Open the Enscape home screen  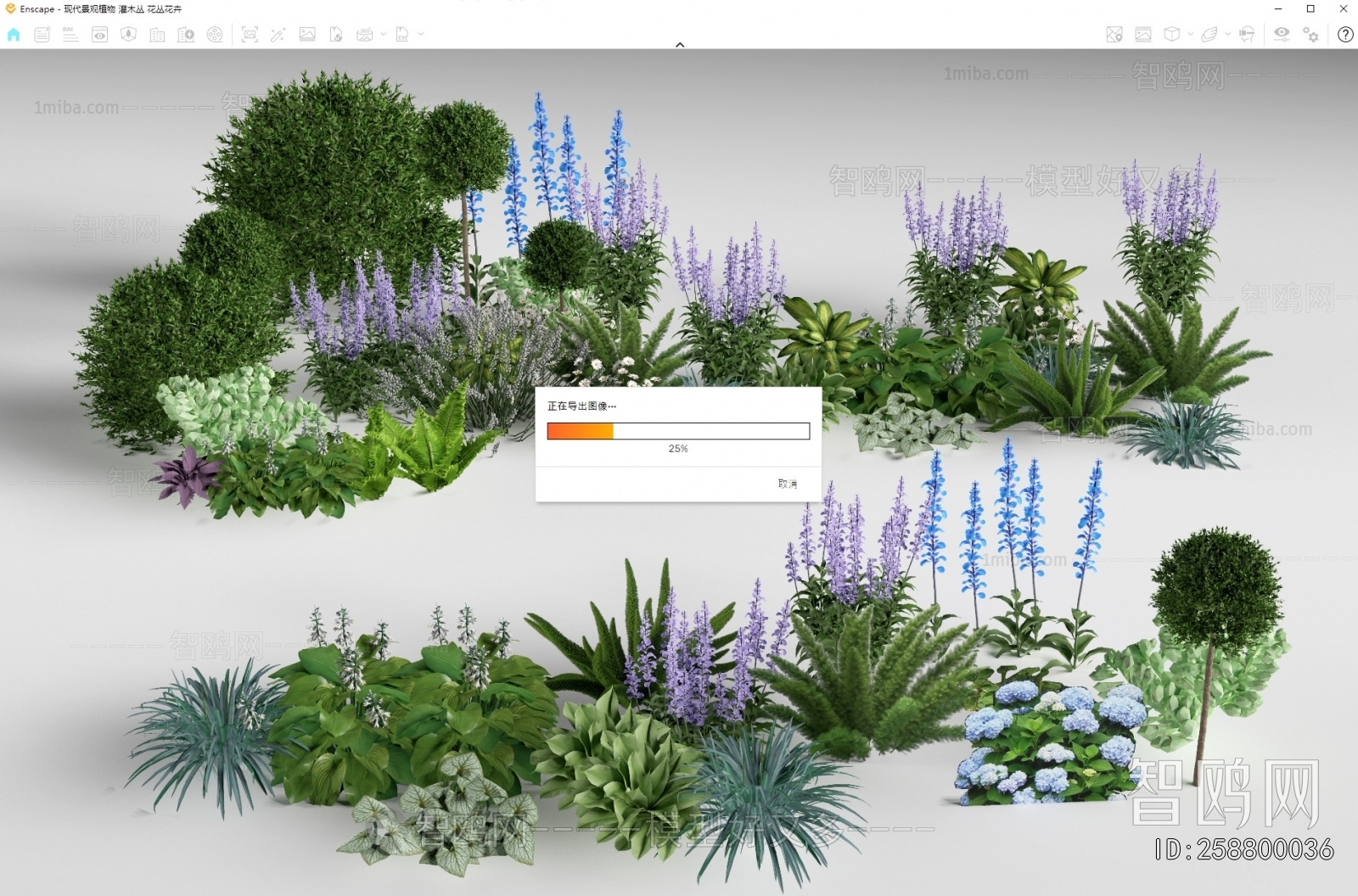click(x=13, y=35)
